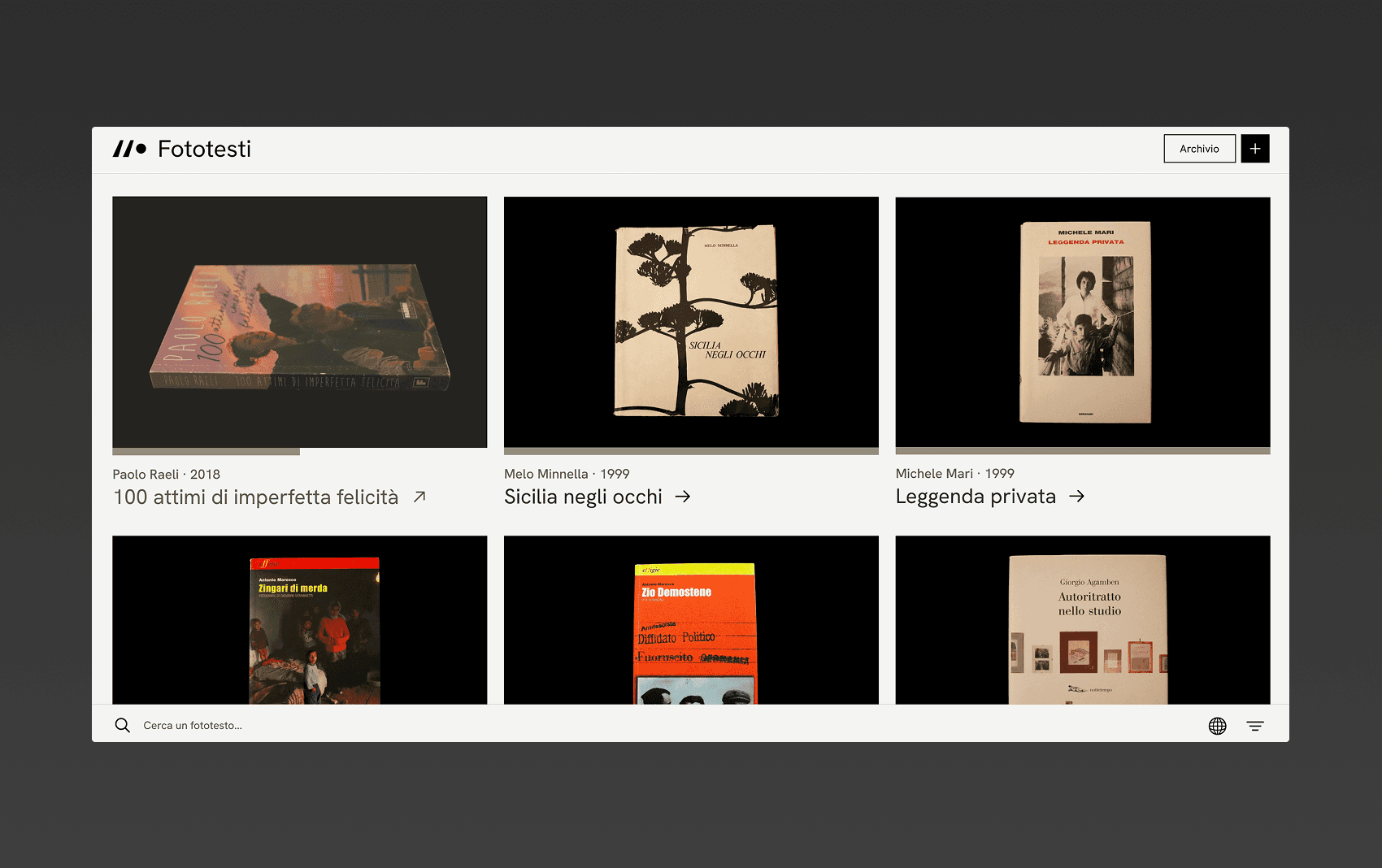Click the Michele Mari · 1999 caption

(955, 473)
